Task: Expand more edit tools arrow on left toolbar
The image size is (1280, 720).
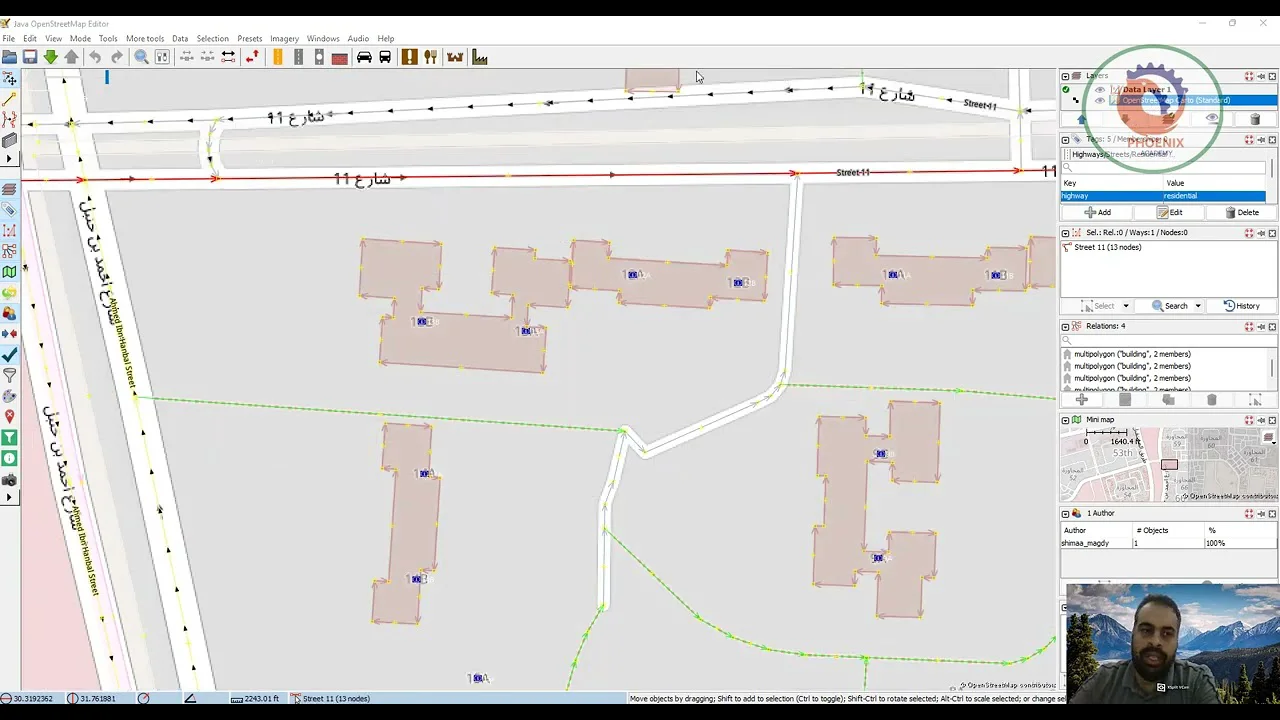Action: [9, 159]
